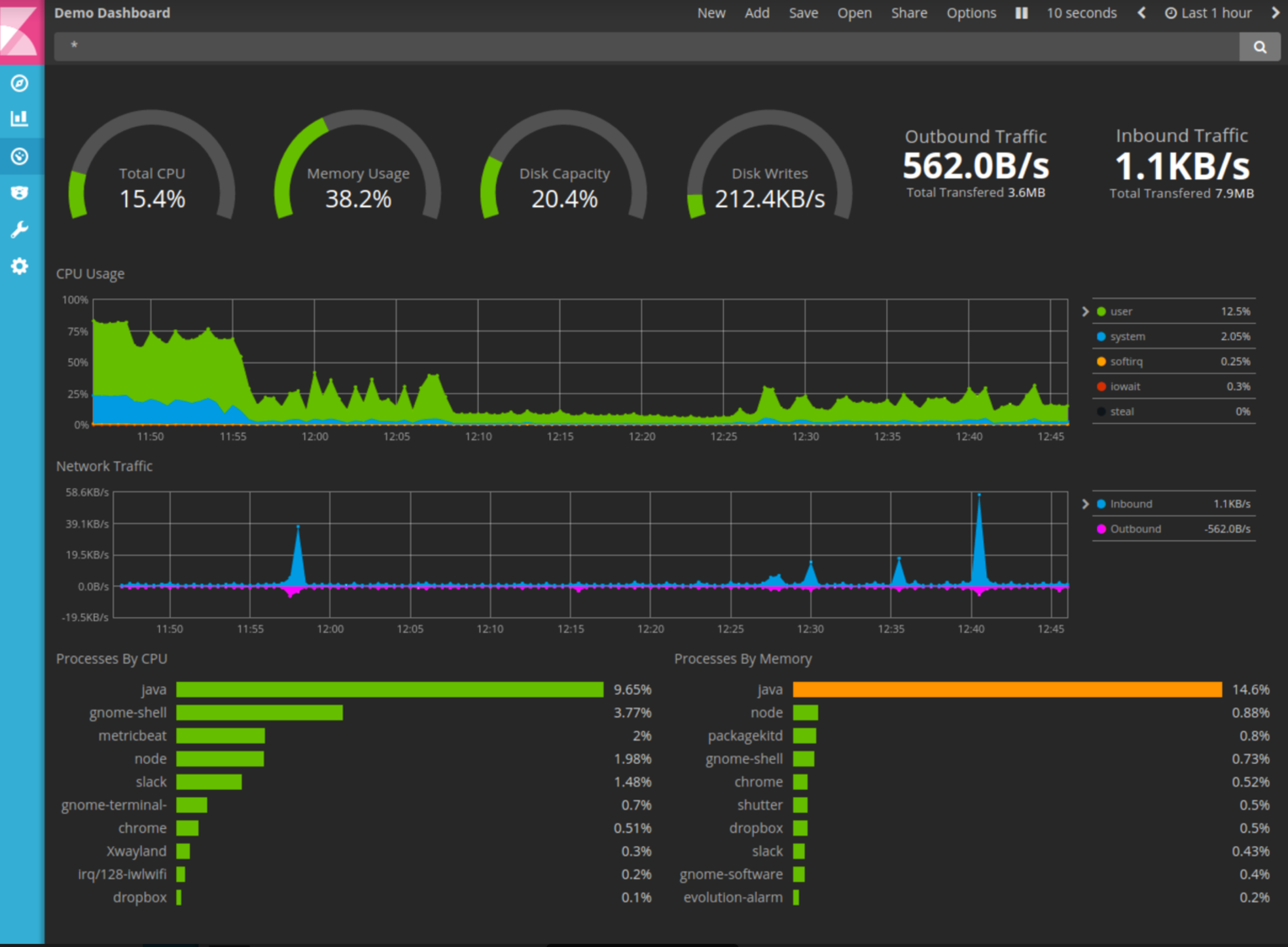Expand the Network Traffic legend chevron

(1086, 504)
